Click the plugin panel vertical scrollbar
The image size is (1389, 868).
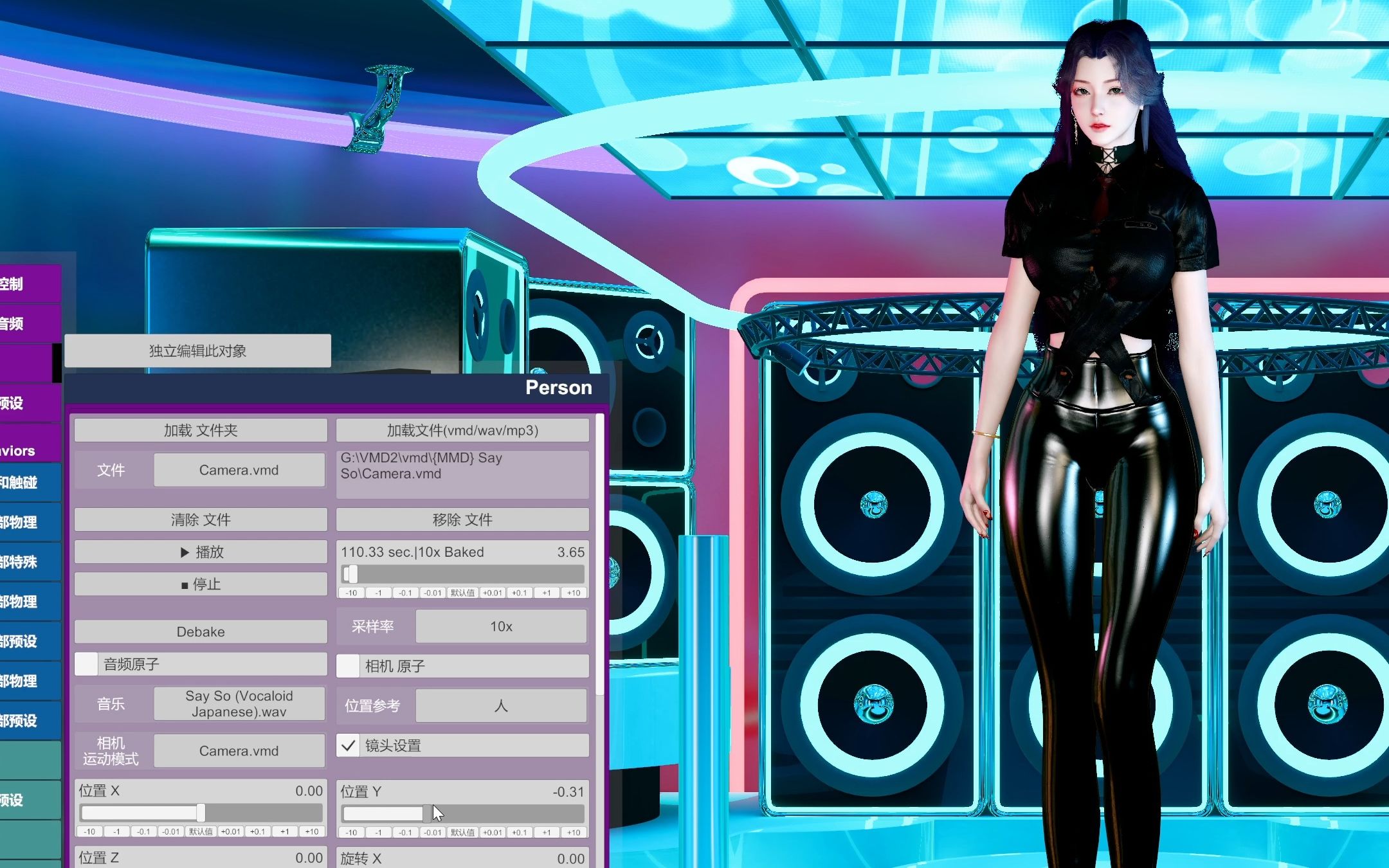pyautogui.click(x=599, y=554)
